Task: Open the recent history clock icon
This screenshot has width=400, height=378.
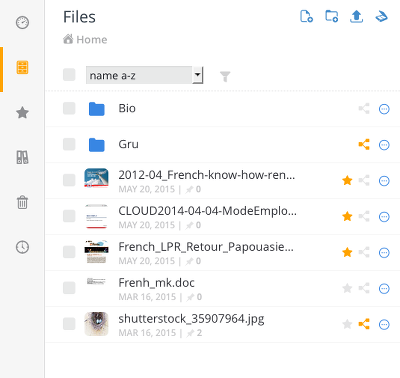Action: click(22, 247)
